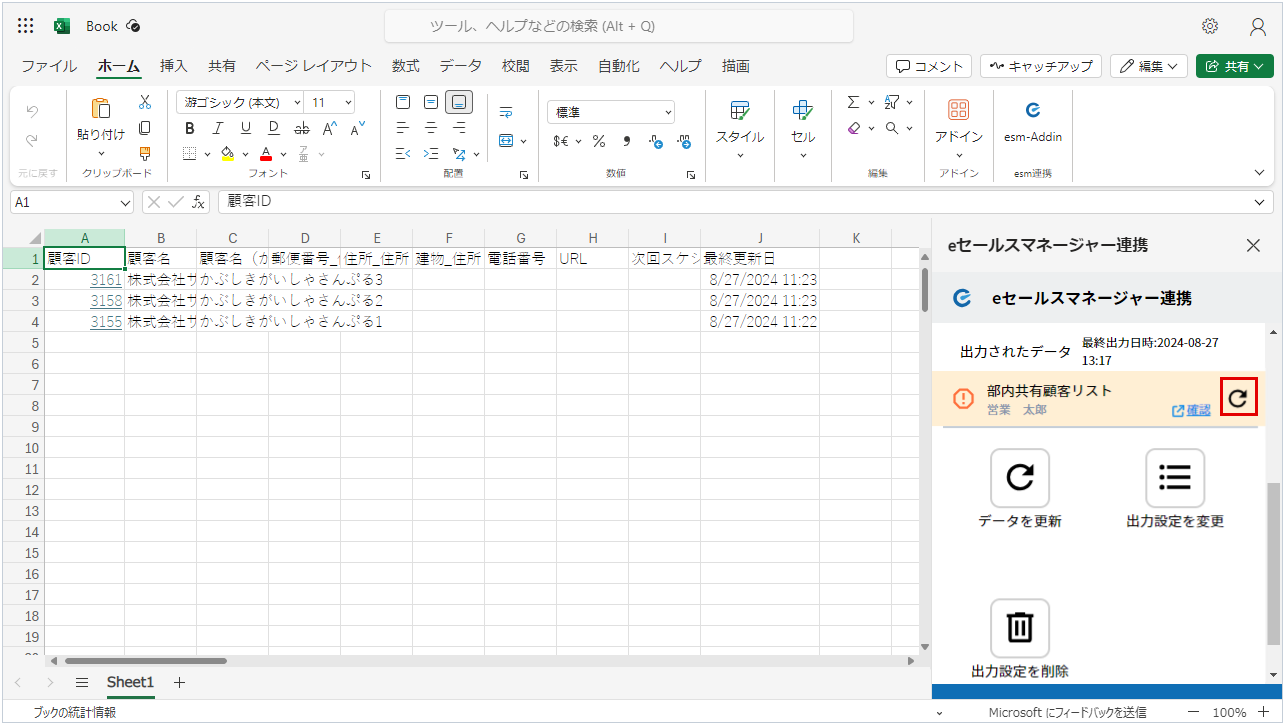Decrease font size with the smaller A icon
Viewport: 1284px width, 724px height.
(357, 128)
